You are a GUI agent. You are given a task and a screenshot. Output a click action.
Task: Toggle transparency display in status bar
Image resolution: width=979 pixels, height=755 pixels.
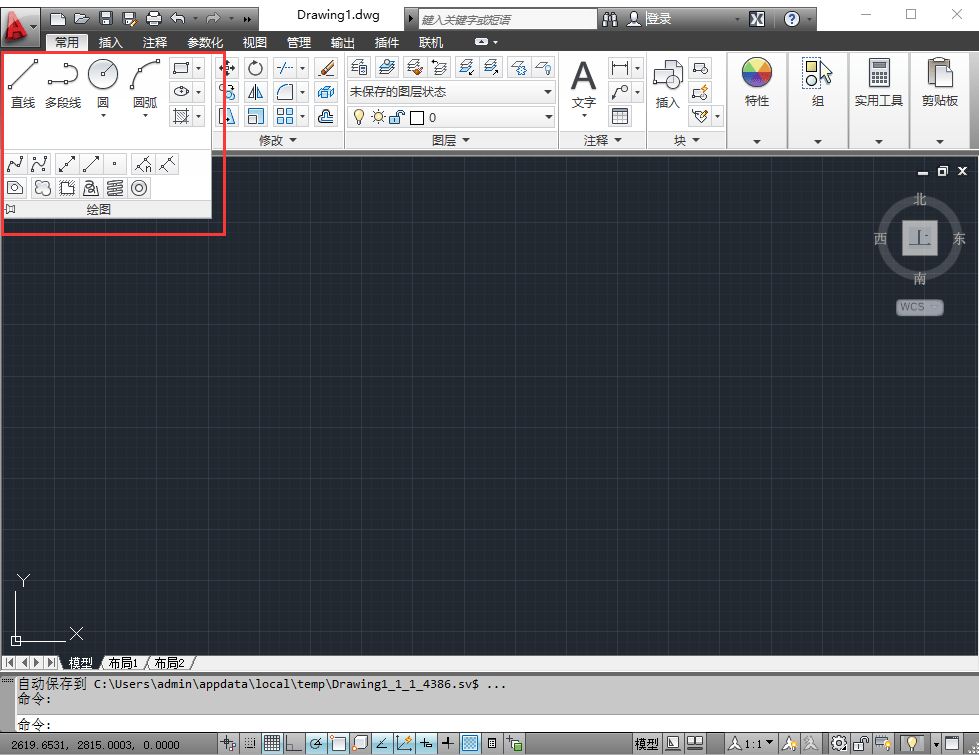point(470,743)
